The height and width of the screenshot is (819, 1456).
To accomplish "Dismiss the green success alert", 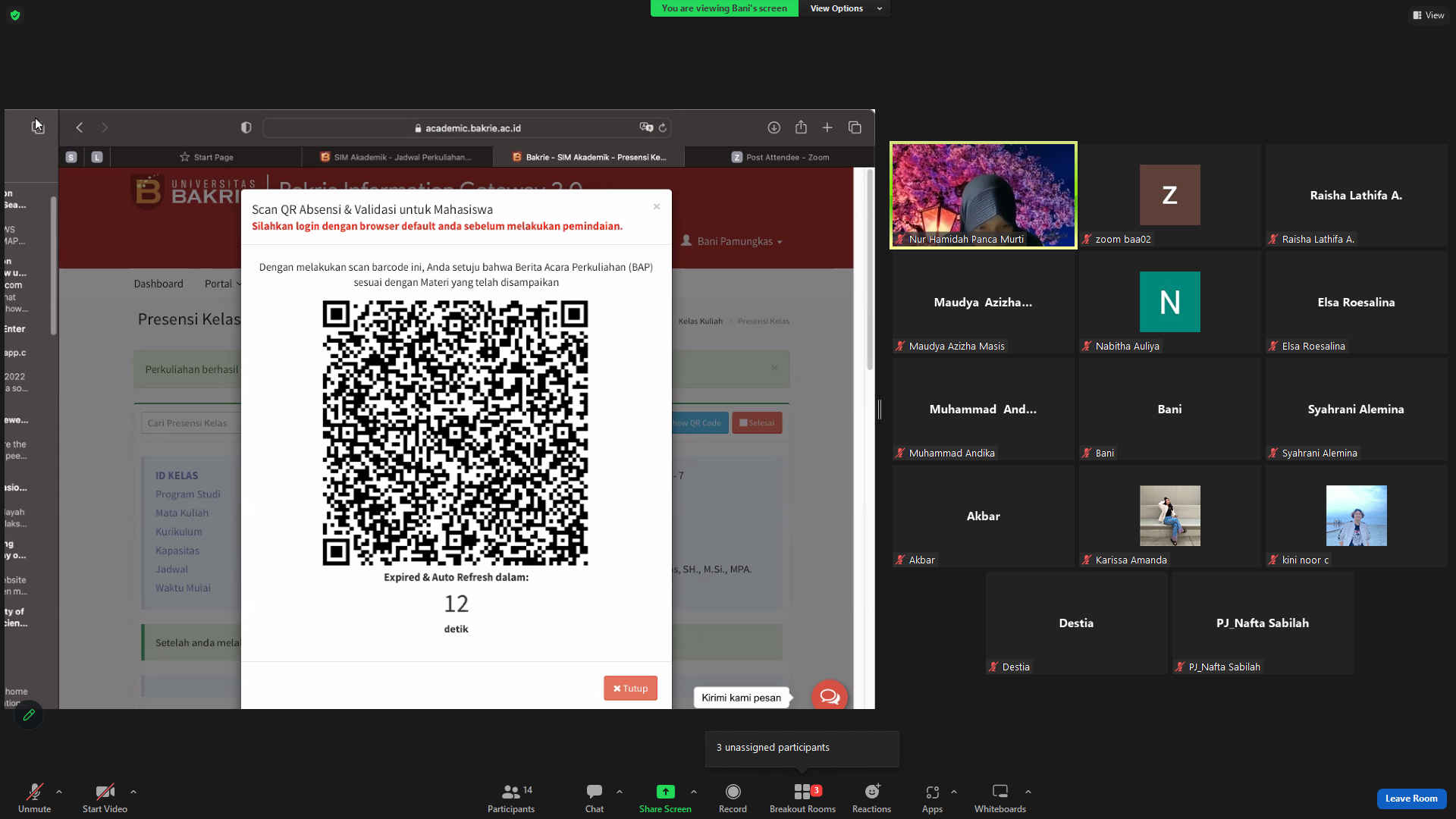I will (x=774, y=368).
